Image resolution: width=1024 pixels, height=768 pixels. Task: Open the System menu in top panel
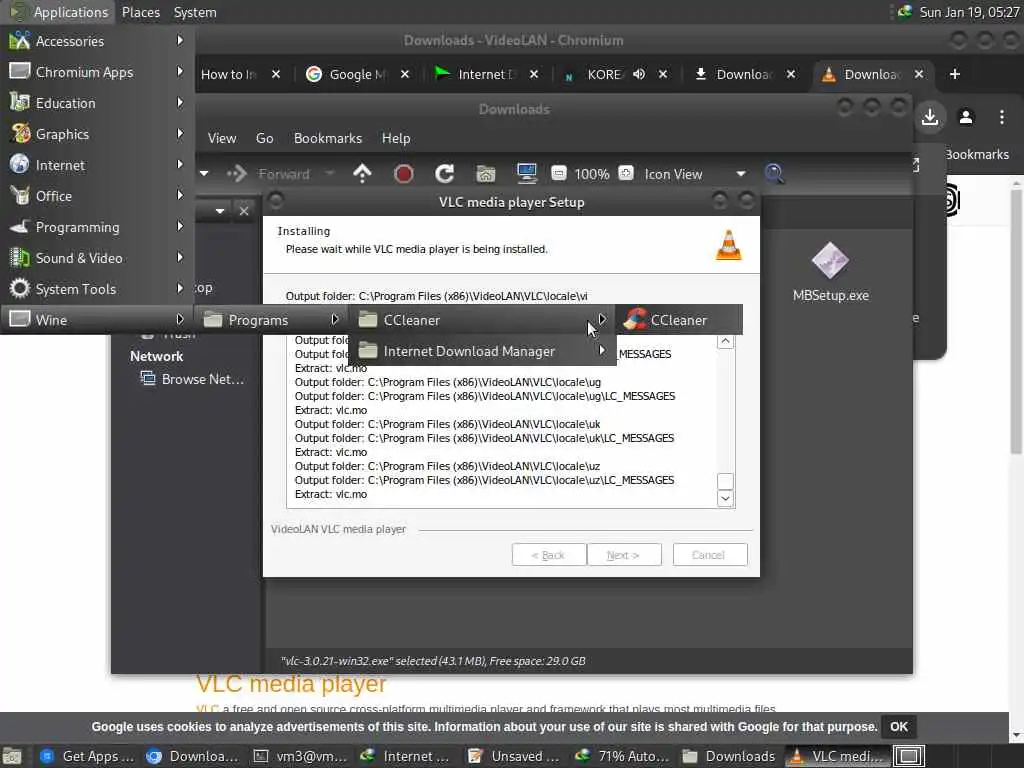pyautogui.click(x=195, y=12)
